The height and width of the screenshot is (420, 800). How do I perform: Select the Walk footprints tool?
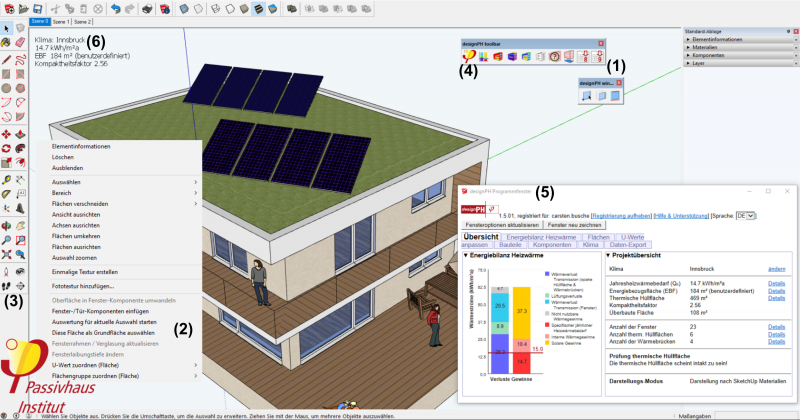tap(6, 286)
